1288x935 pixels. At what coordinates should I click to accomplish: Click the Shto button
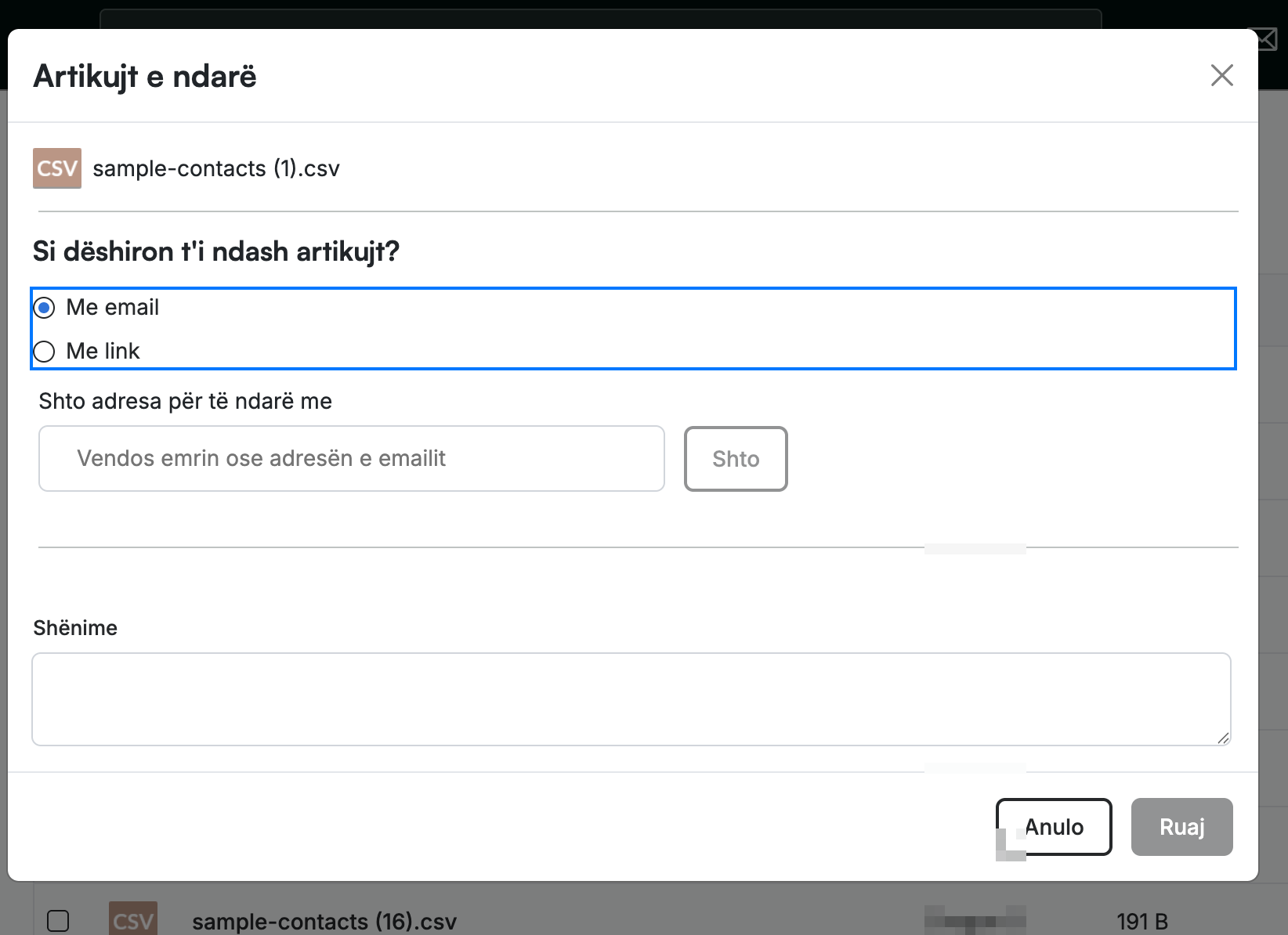tap(736, 459)
